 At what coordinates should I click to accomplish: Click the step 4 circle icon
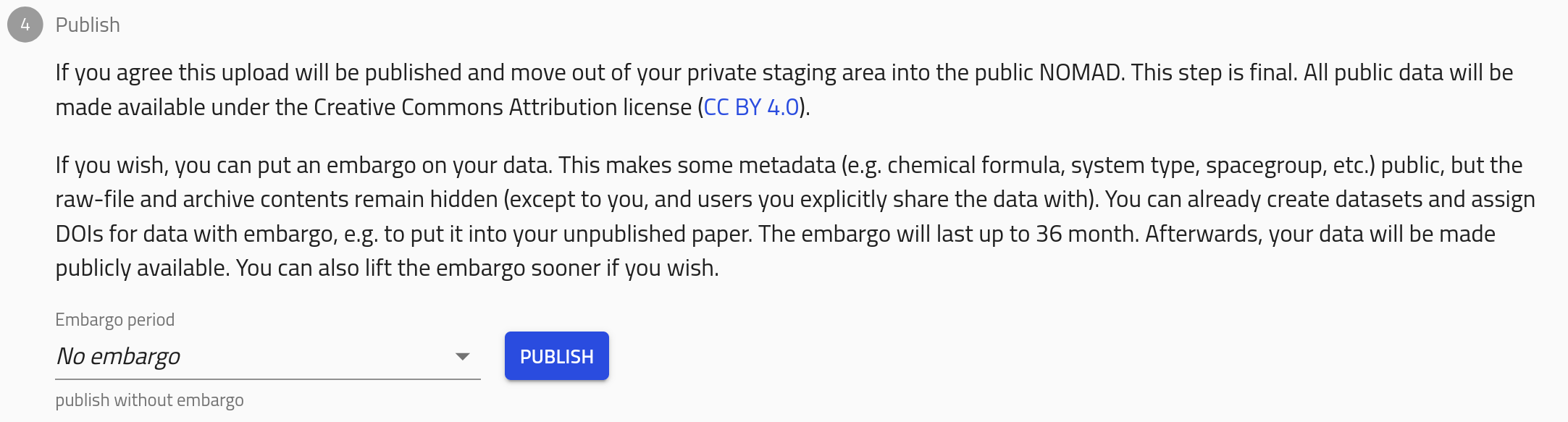25,25
